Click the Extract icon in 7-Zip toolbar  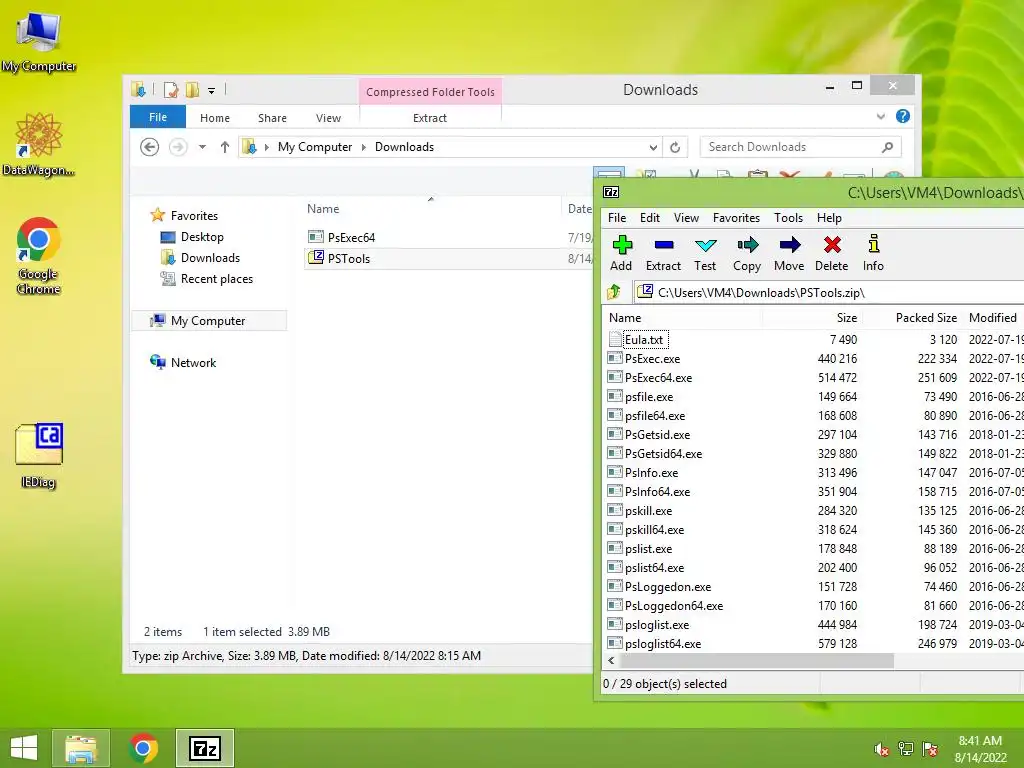coord(664,253)
